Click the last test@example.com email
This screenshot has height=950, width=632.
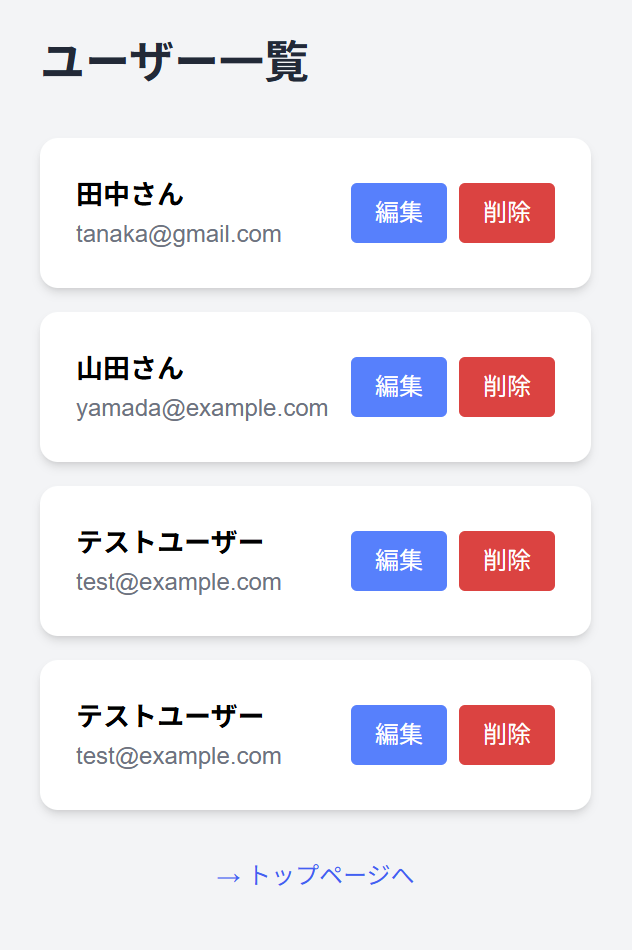(178, 756)
